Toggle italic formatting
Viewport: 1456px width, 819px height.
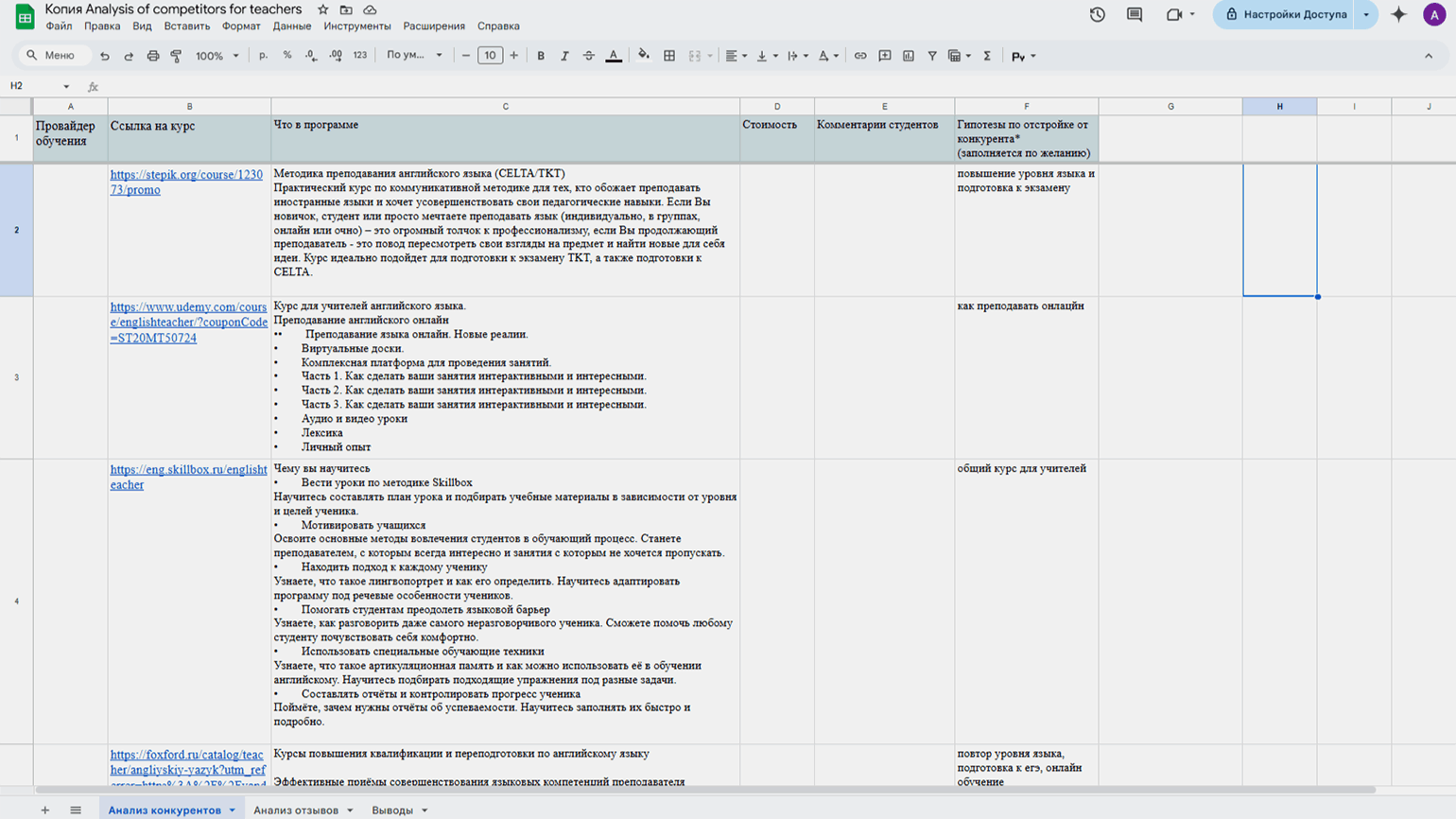click(564, 56)
